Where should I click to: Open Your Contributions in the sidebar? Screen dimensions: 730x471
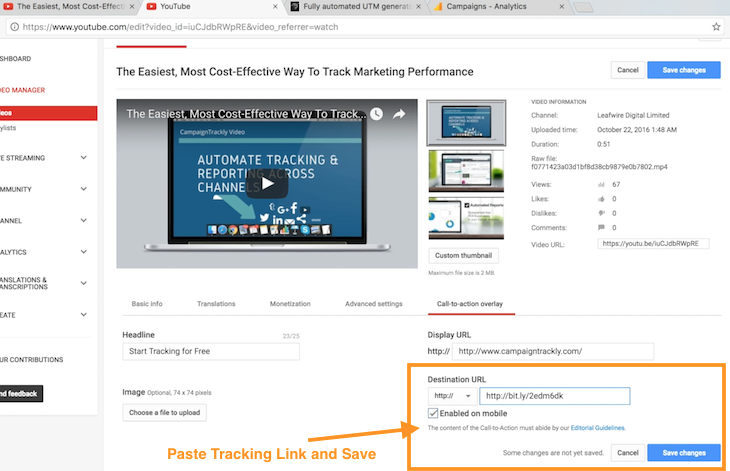32,359
